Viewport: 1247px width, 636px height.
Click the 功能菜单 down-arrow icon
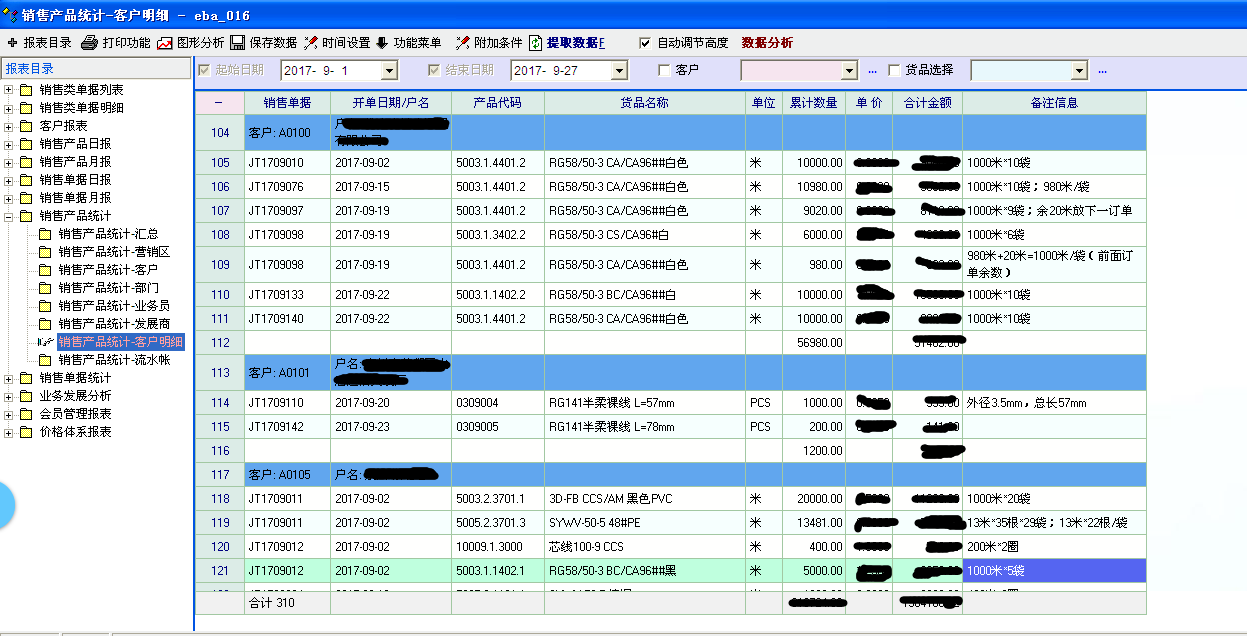(382, 43)
